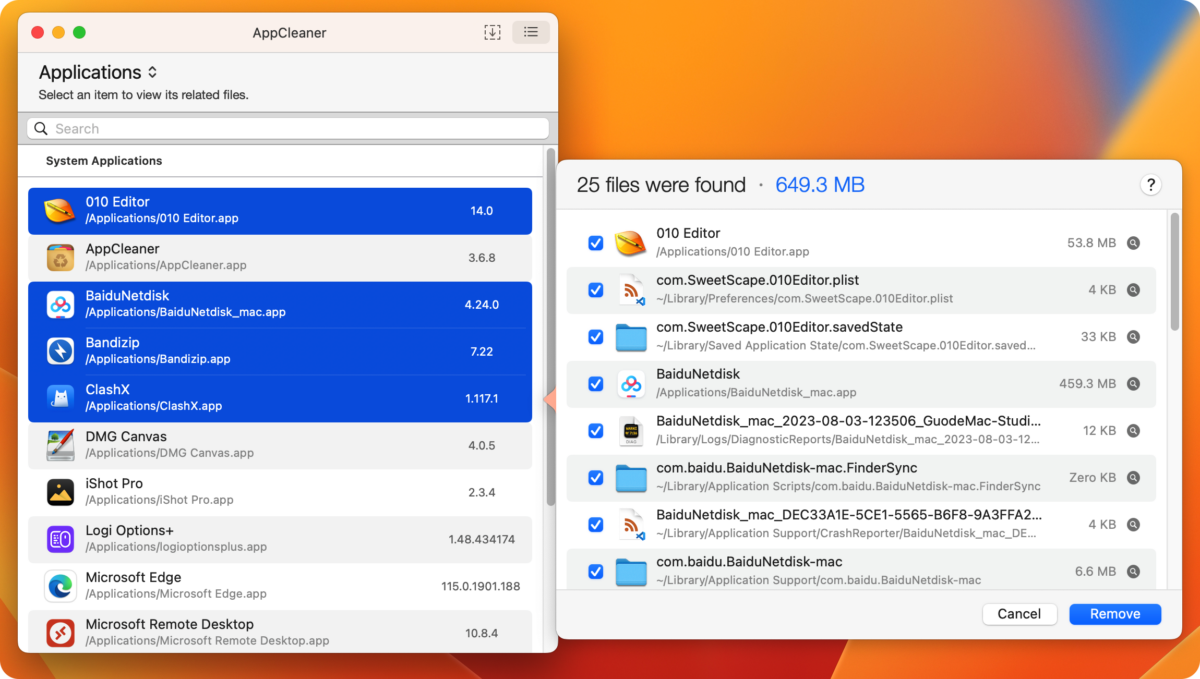Click the AppCleaner app icon in list
This screenshot has height=679, width=1200.
[60, 258]
